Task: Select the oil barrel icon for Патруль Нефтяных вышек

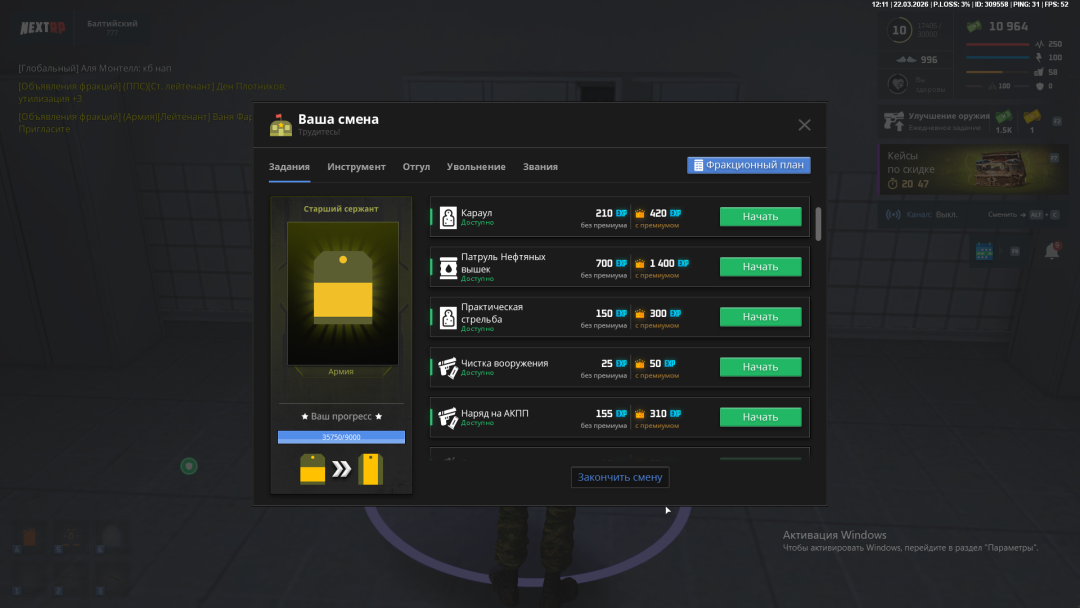Action: point(448,267)
